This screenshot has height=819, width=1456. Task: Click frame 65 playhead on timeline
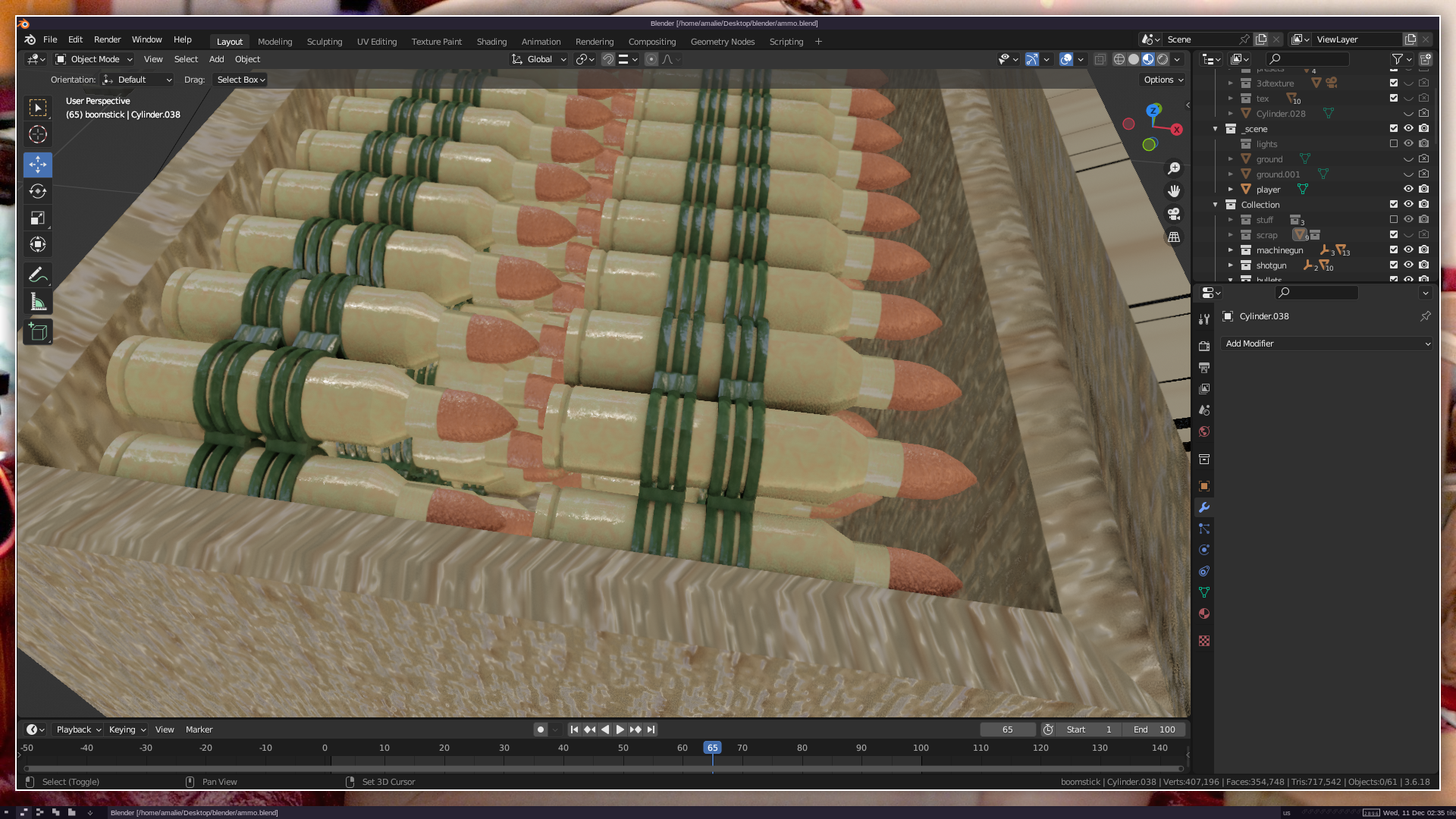pos(712,748)
